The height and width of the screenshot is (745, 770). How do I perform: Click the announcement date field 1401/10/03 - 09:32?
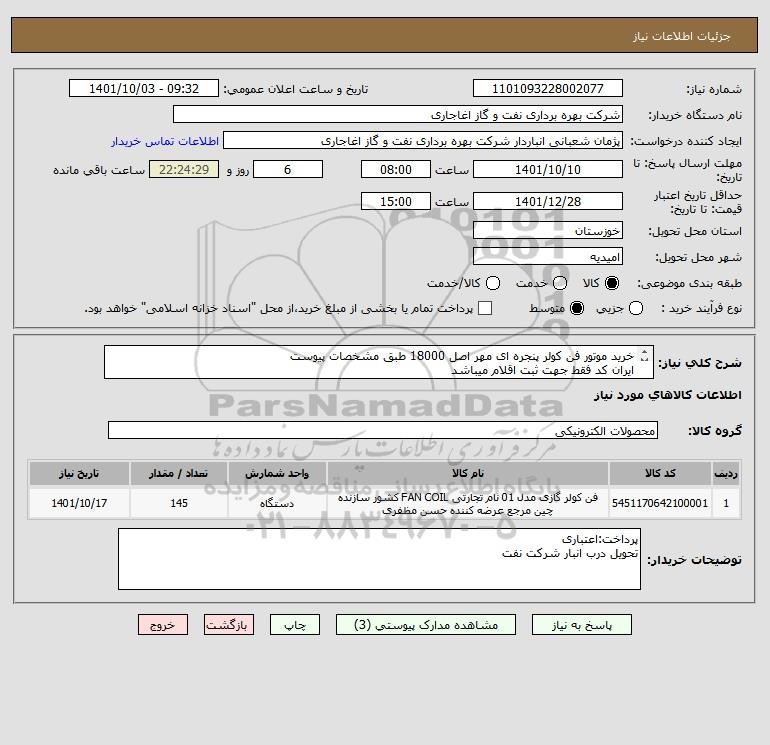(144, 88)
